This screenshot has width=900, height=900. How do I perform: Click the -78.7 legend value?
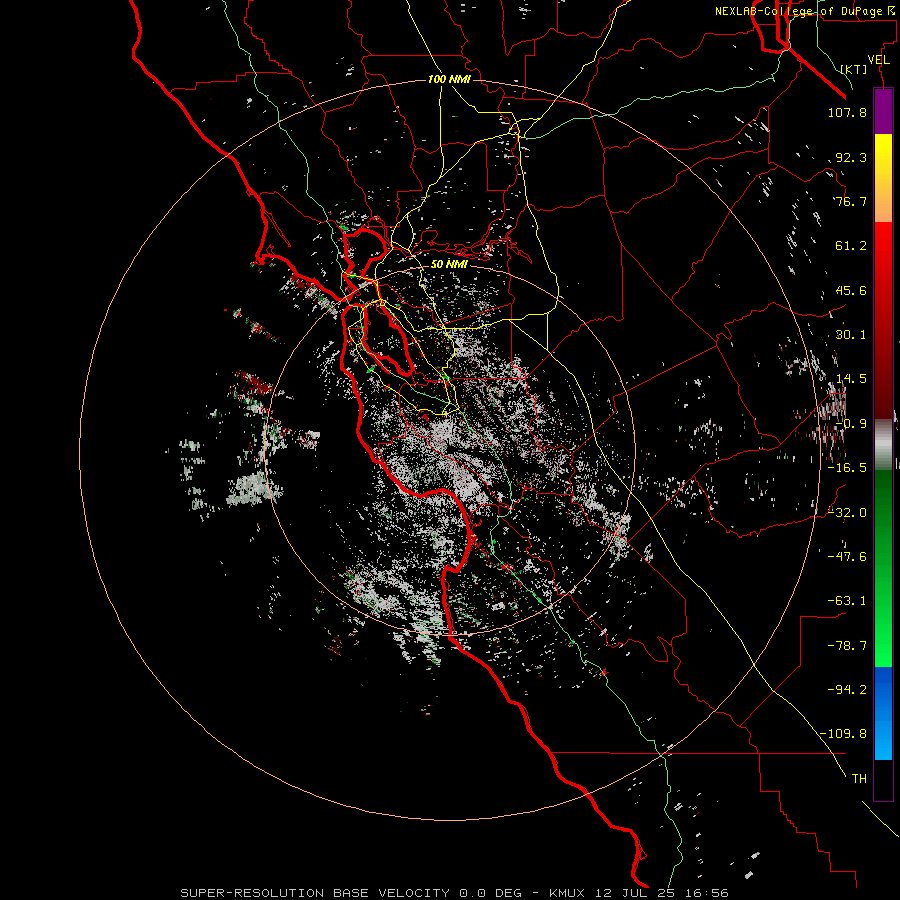(x=847, y=646)
